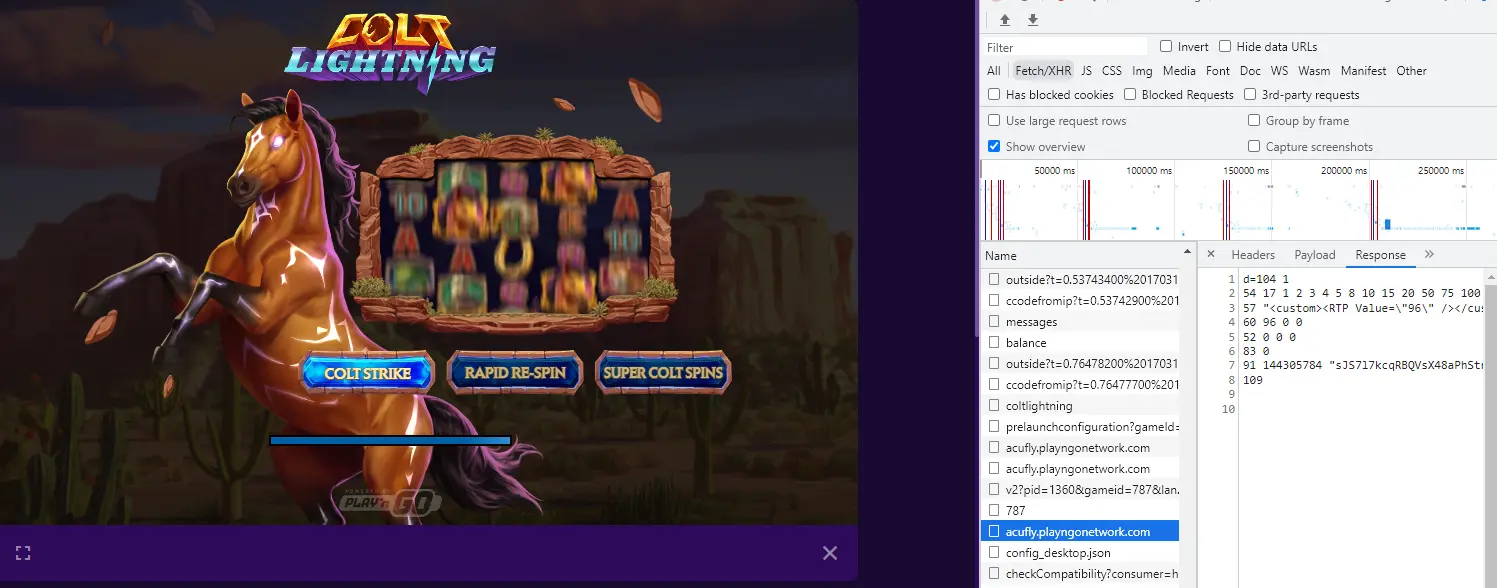Tick the checkbox beside balance row
Viewport: 1497px width, 588px height.
click(x=994, y=343)
